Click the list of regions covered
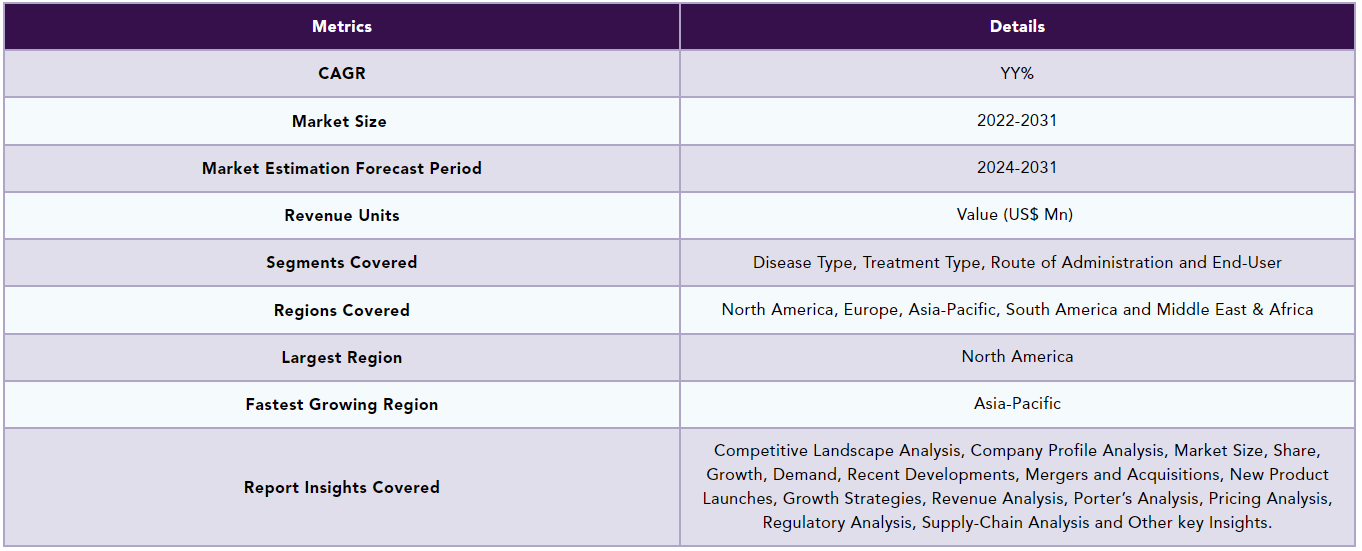 click(1017, 310)
